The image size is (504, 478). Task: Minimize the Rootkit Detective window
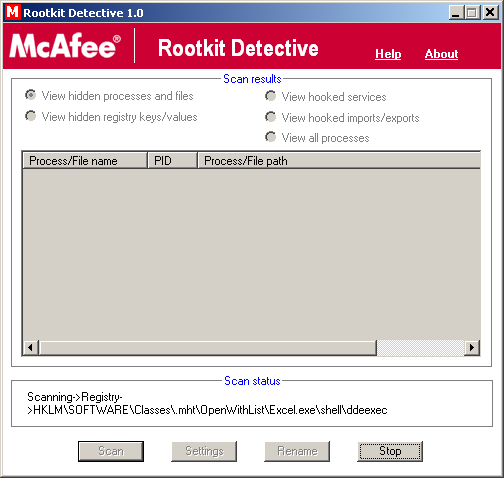[456, 13]
